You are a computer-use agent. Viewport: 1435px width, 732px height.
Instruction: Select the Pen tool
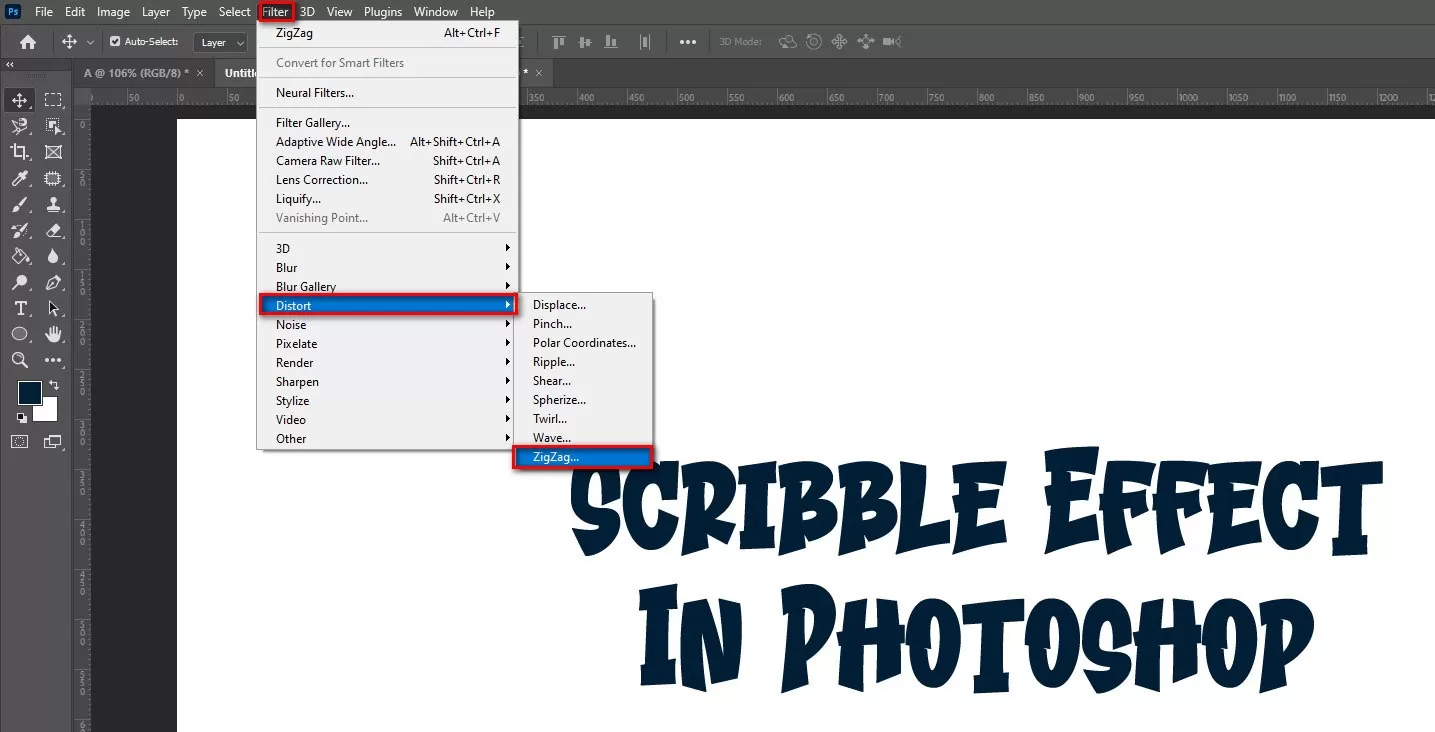tap(53, 282)
